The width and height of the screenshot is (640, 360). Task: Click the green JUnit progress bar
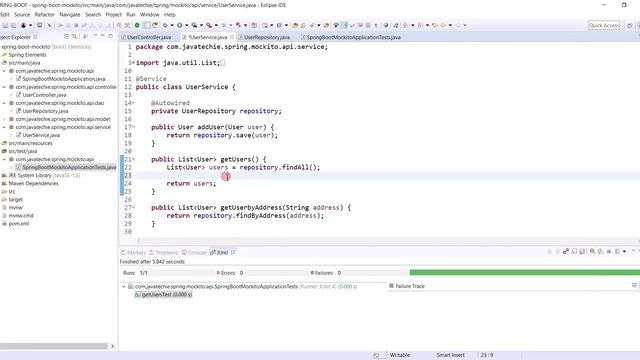[524, 272]
